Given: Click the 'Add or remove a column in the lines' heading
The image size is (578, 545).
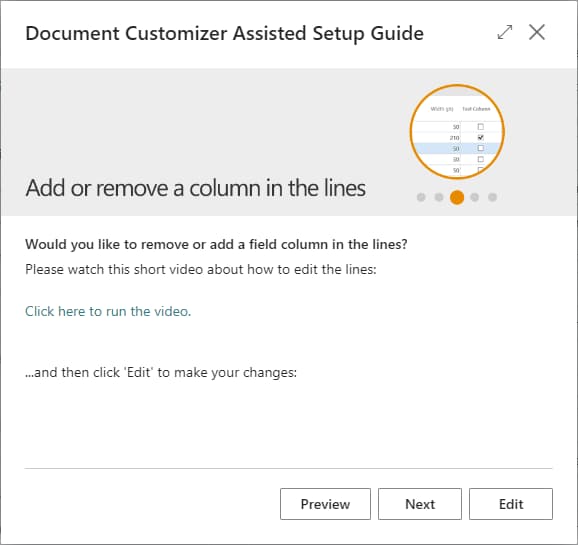Looking at the screenshot, I should click(195, 188).
